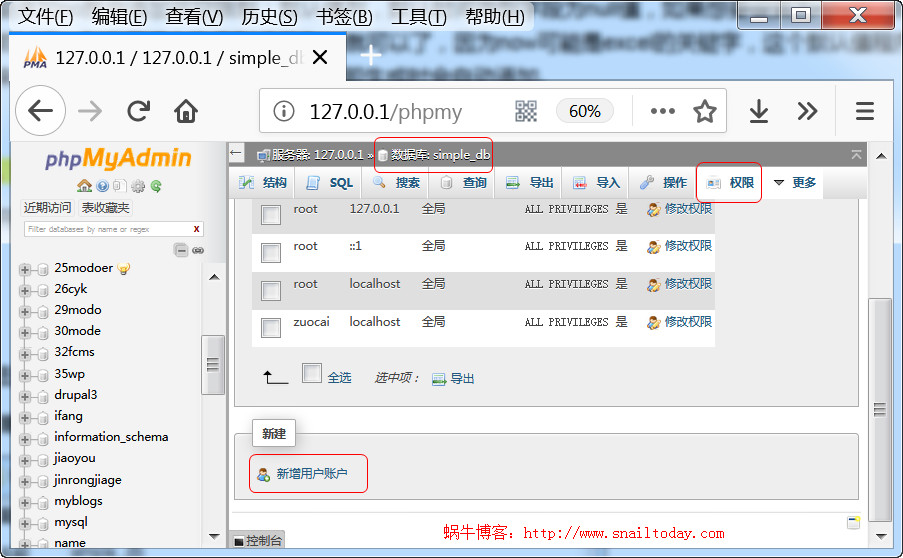Open the 文件(F) menu
Screen dimensions: 903x558
45,17
